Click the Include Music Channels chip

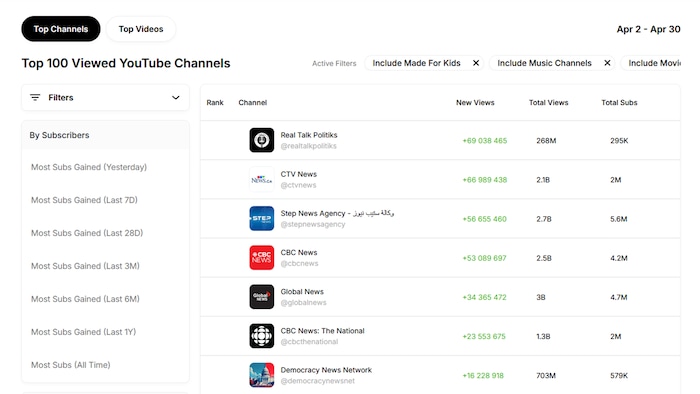tap(552, 63)
